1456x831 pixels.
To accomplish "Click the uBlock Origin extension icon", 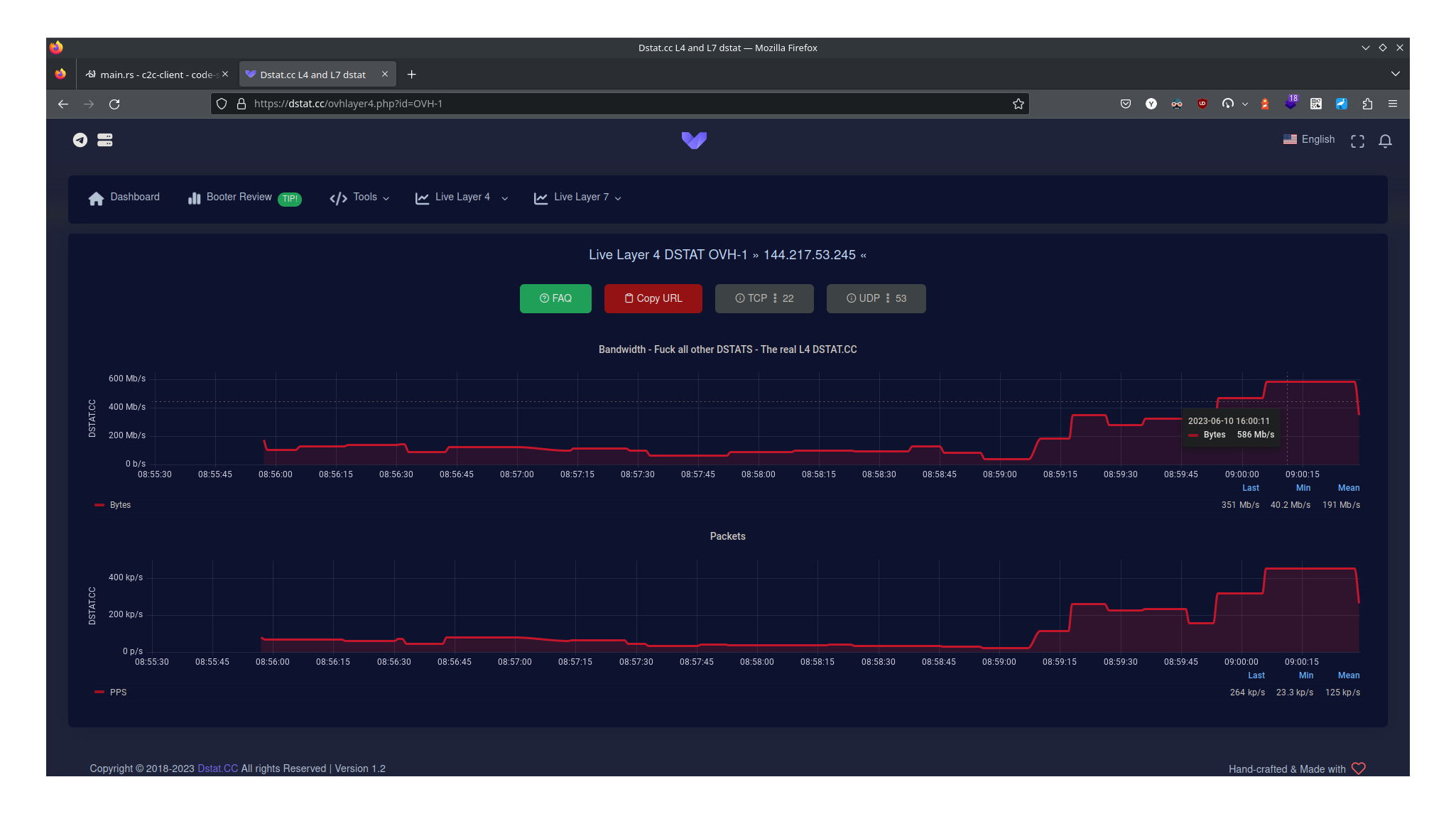I will tap(1202, 104).
